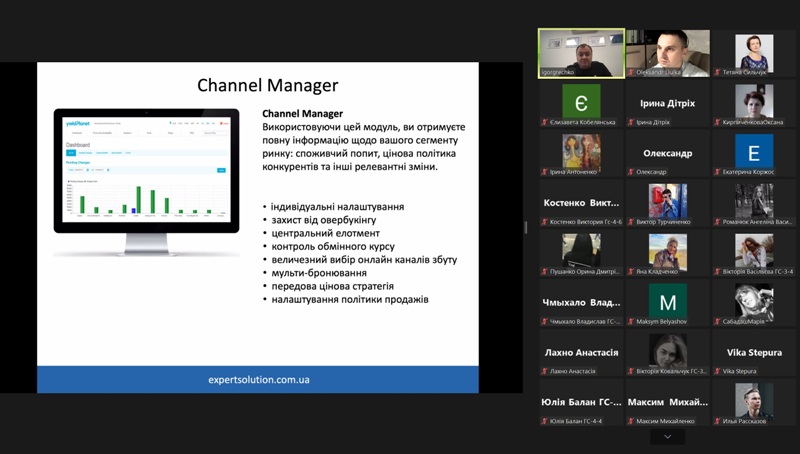Click large name text Костенко Викт...
Image resolution: width=800 pixels, height=454 pixels.
point(581,203)
